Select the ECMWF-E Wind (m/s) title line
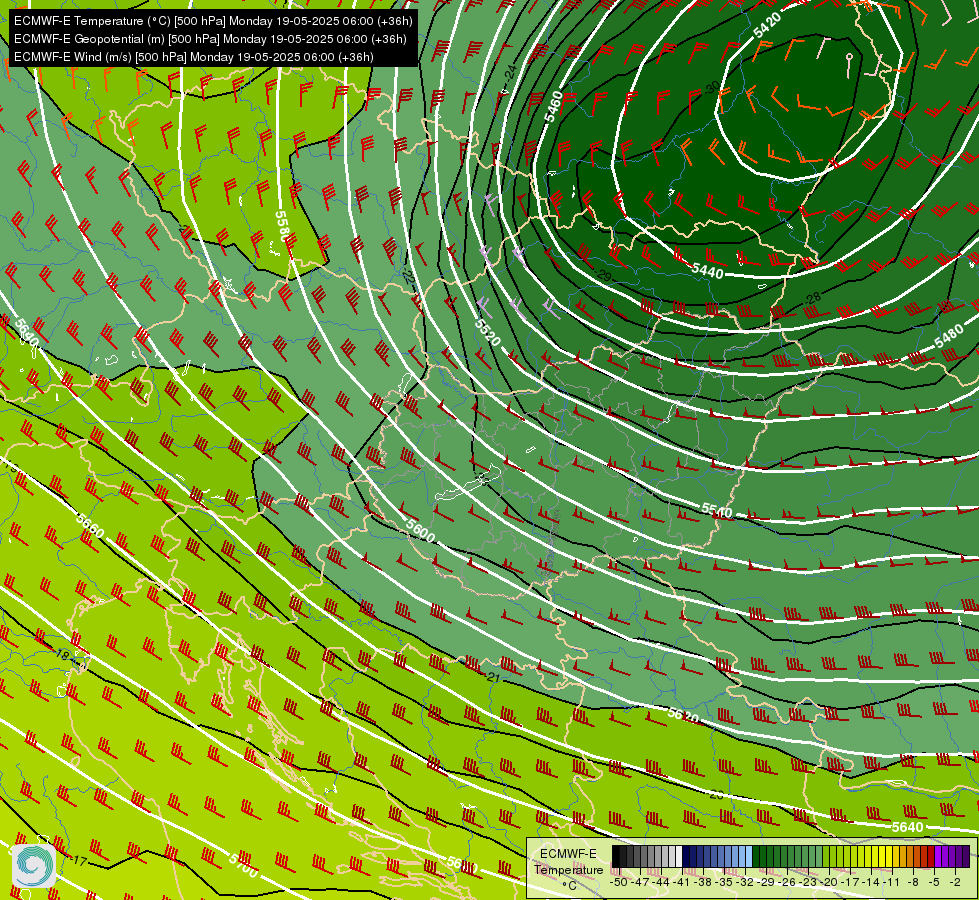 pos(194,57)
